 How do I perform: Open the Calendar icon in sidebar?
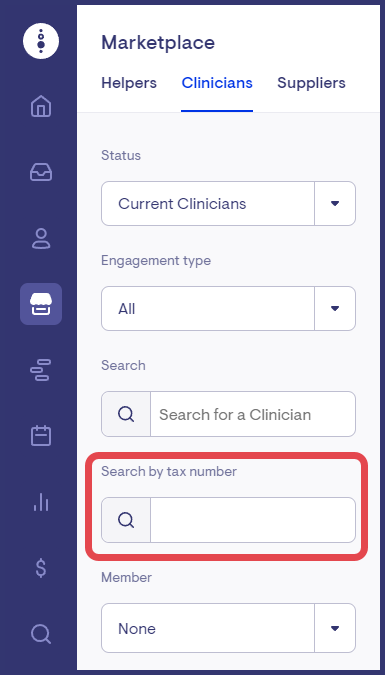(41, 436)
